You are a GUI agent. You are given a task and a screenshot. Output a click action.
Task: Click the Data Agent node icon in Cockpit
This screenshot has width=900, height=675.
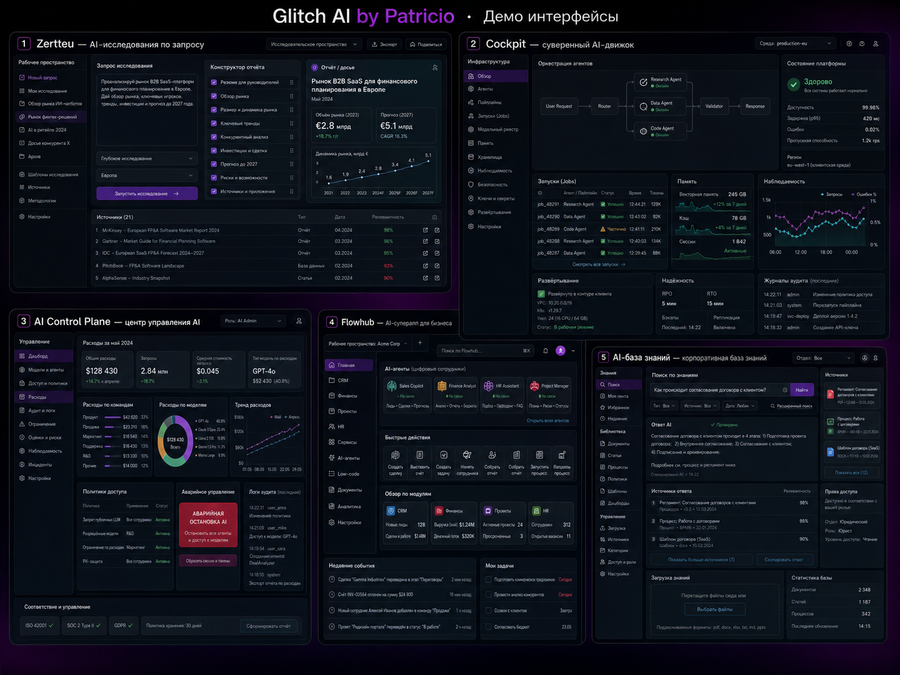pos(643,106)
